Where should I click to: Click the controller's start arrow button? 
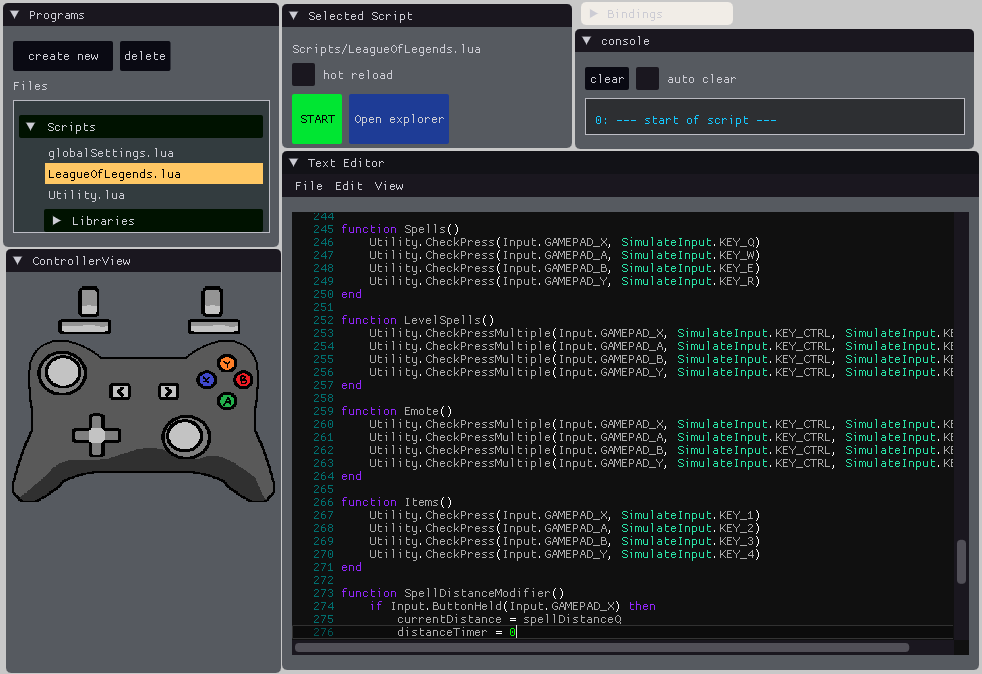(x=168, y=392)
